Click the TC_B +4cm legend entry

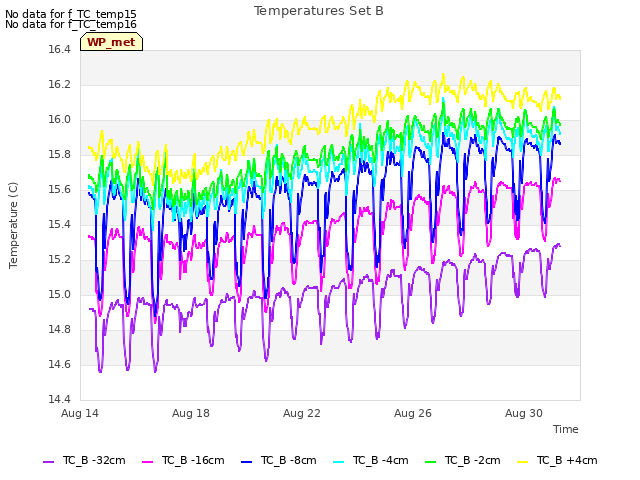coord(557,461)
